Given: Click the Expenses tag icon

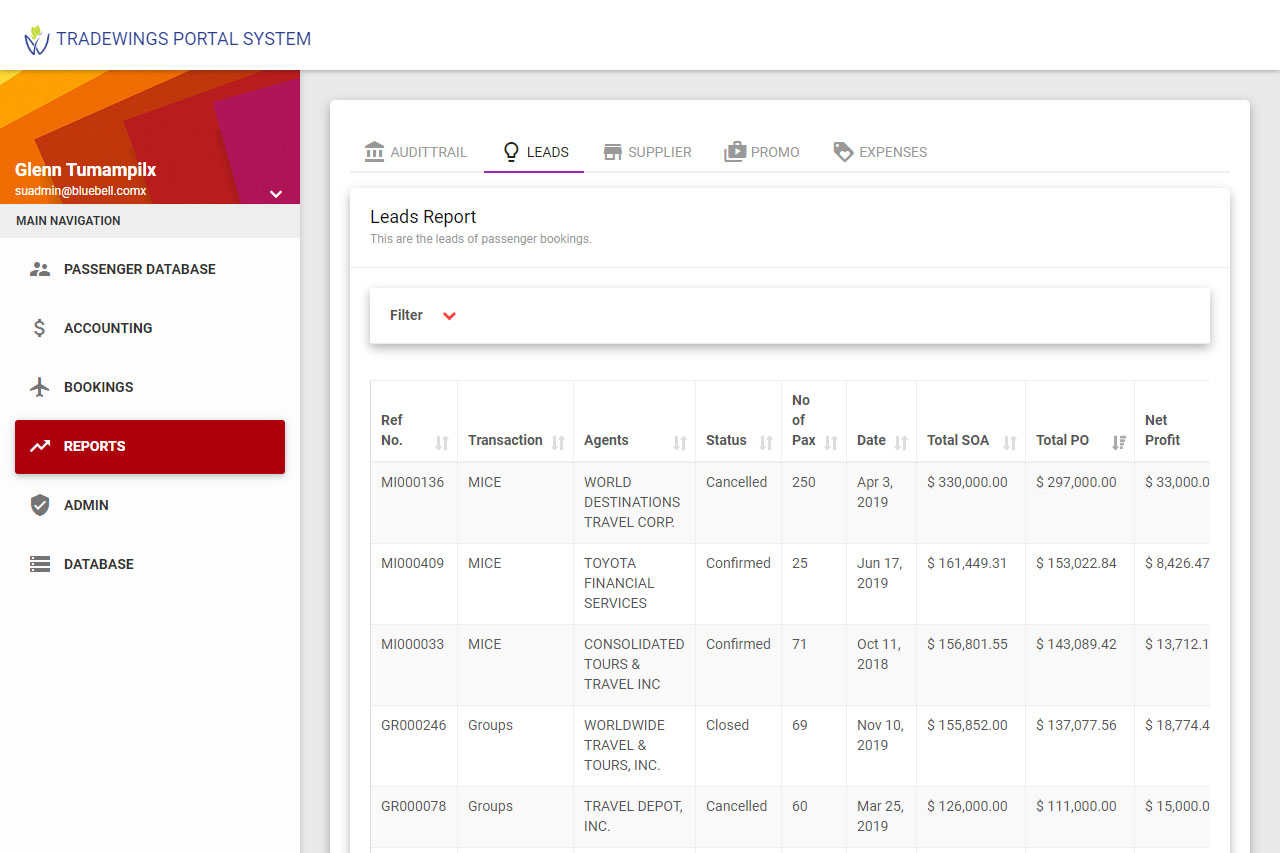Looking at the screenshot, I should (x=844, y=152).
